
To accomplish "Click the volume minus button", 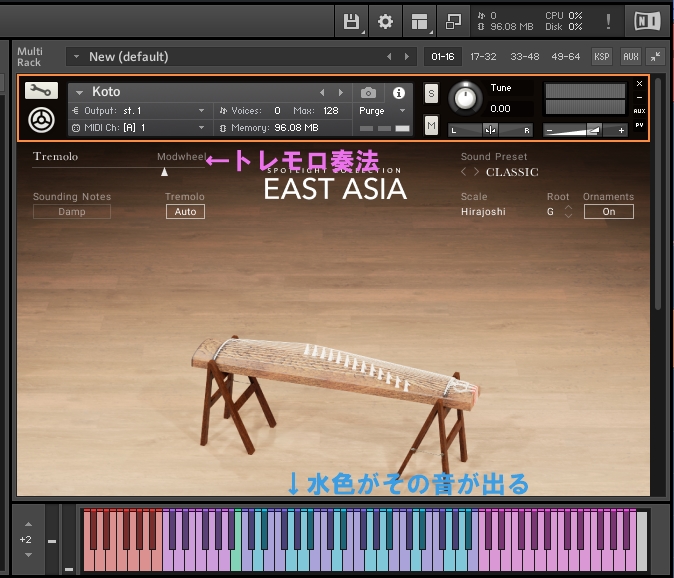I will coord(549,130).
